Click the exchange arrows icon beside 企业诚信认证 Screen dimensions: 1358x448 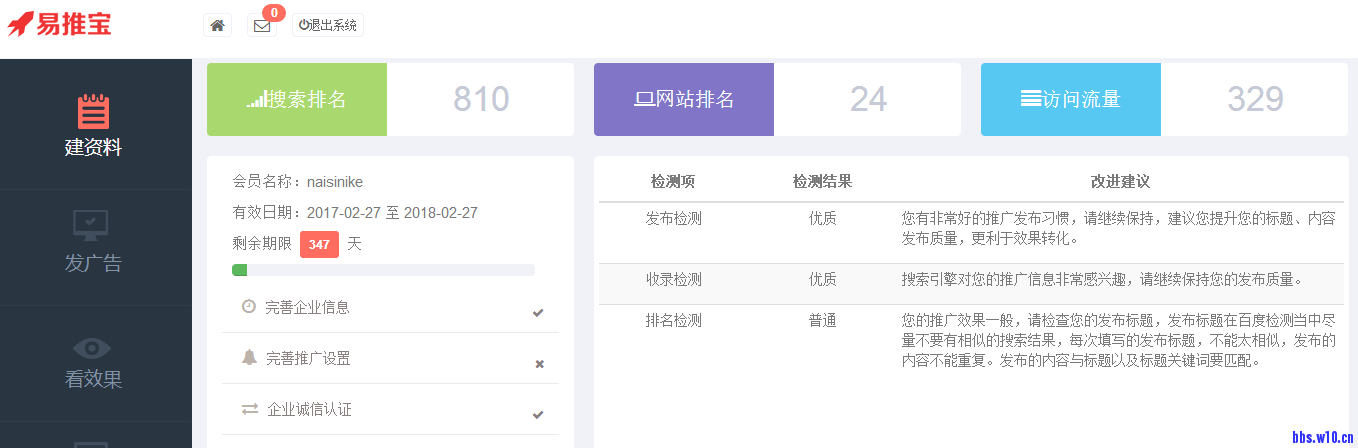(250, 409)
